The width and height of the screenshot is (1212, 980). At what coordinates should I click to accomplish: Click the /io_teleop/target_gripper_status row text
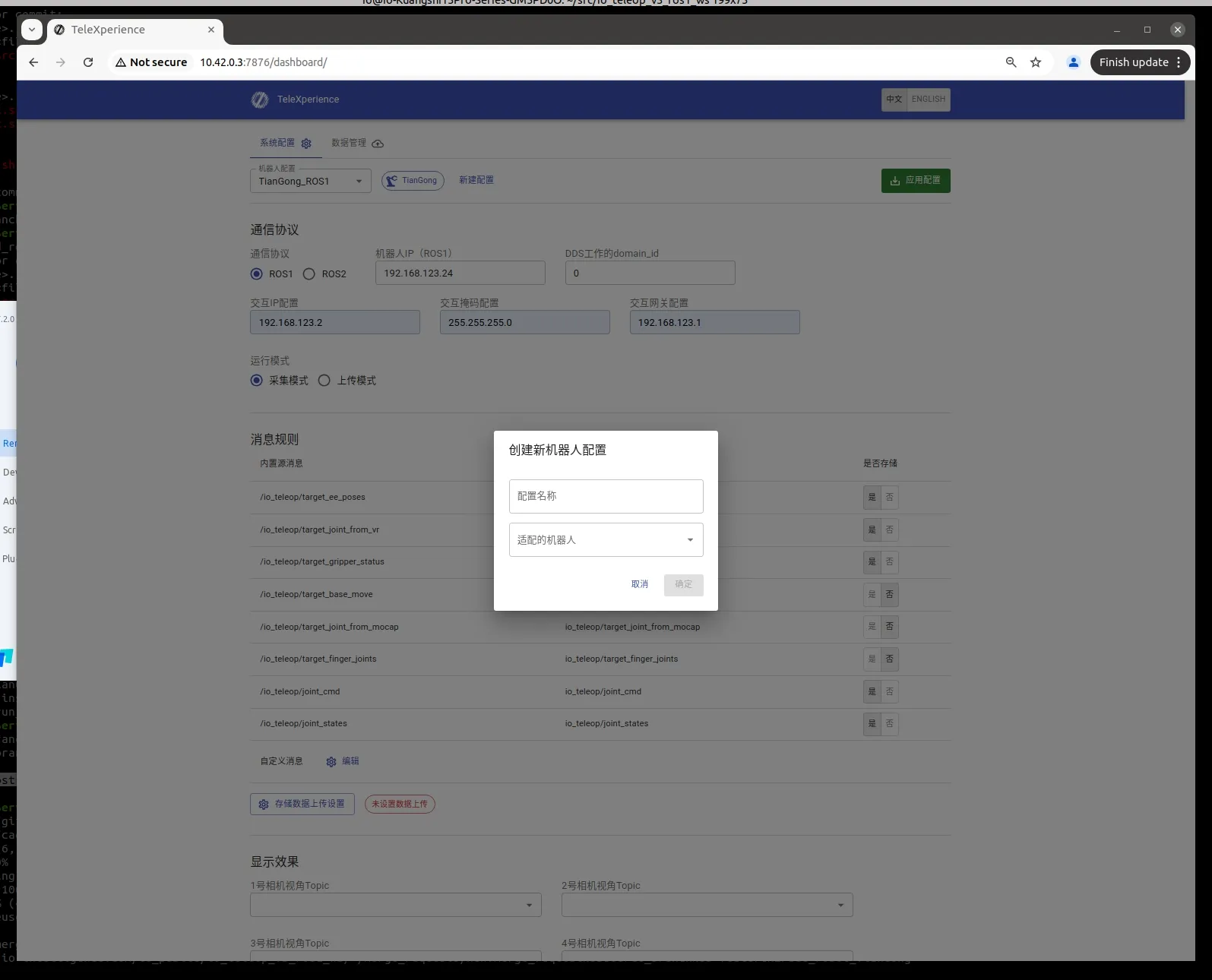click(322, 562)
